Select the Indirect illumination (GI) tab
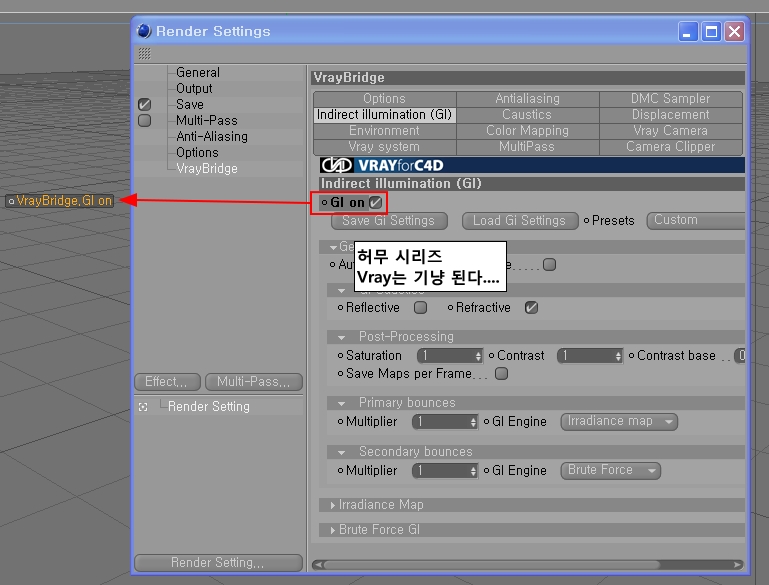 (x=384, y=115)
